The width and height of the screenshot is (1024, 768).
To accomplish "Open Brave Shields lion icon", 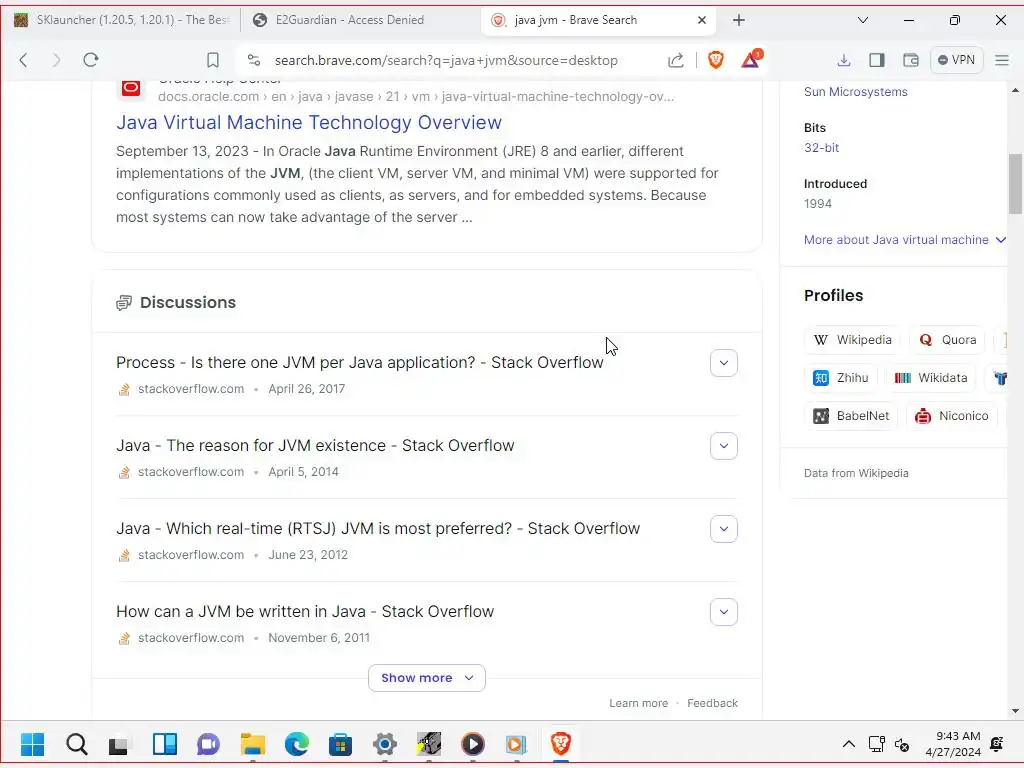I will (x=716, y=60).
